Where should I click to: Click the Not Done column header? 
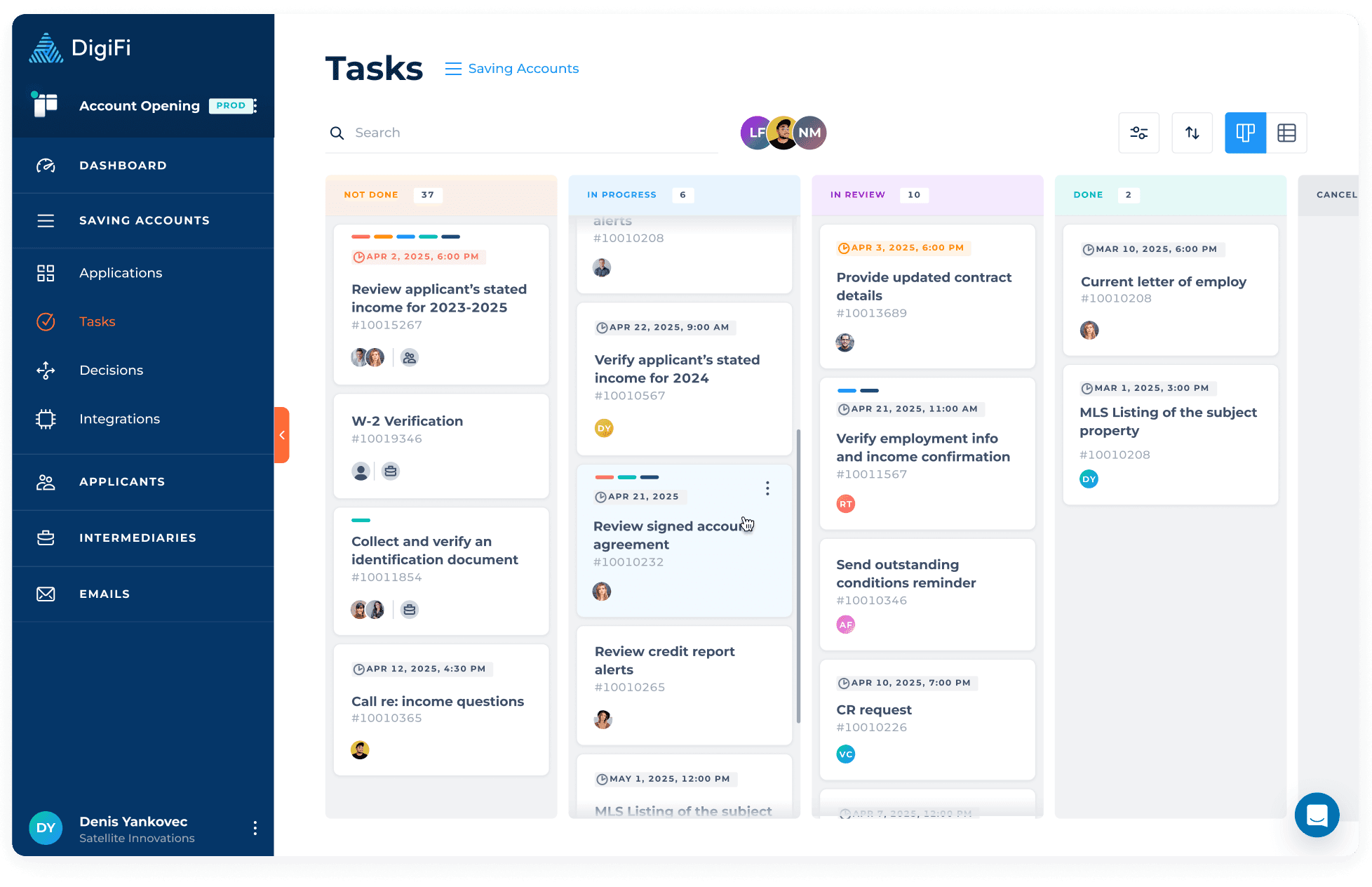441,195
